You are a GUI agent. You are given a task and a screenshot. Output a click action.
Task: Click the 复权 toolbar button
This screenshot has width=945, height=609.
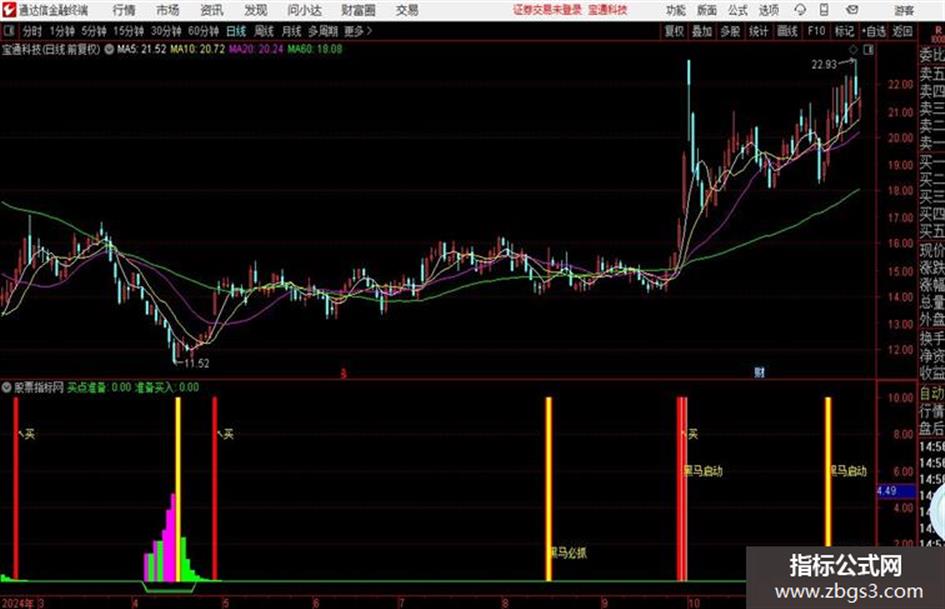[x=674, y=31]
